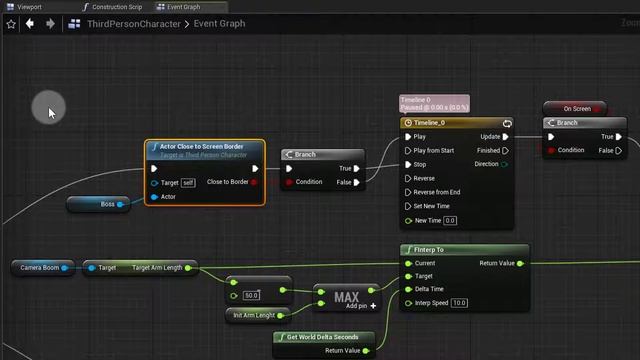Click the FInterp To Current pin

[x=408, y=264]
